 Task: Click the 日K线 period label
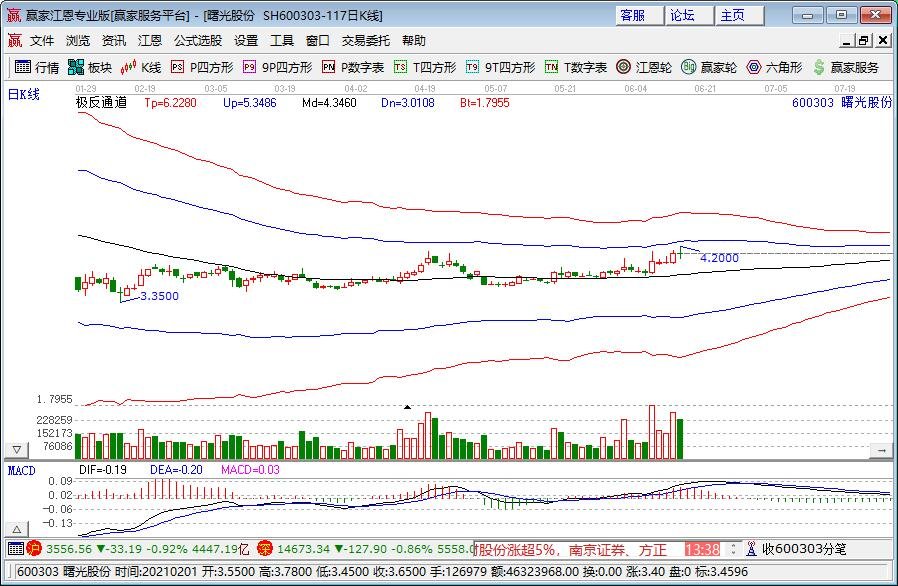coord(23,95)
